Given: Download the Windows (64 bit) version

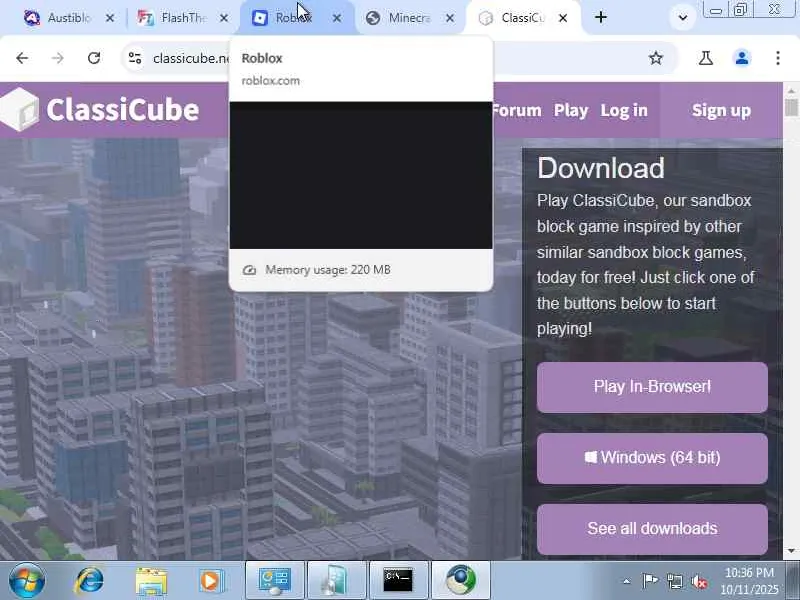Looking at the screenshot, I should (x=652, y=458).
